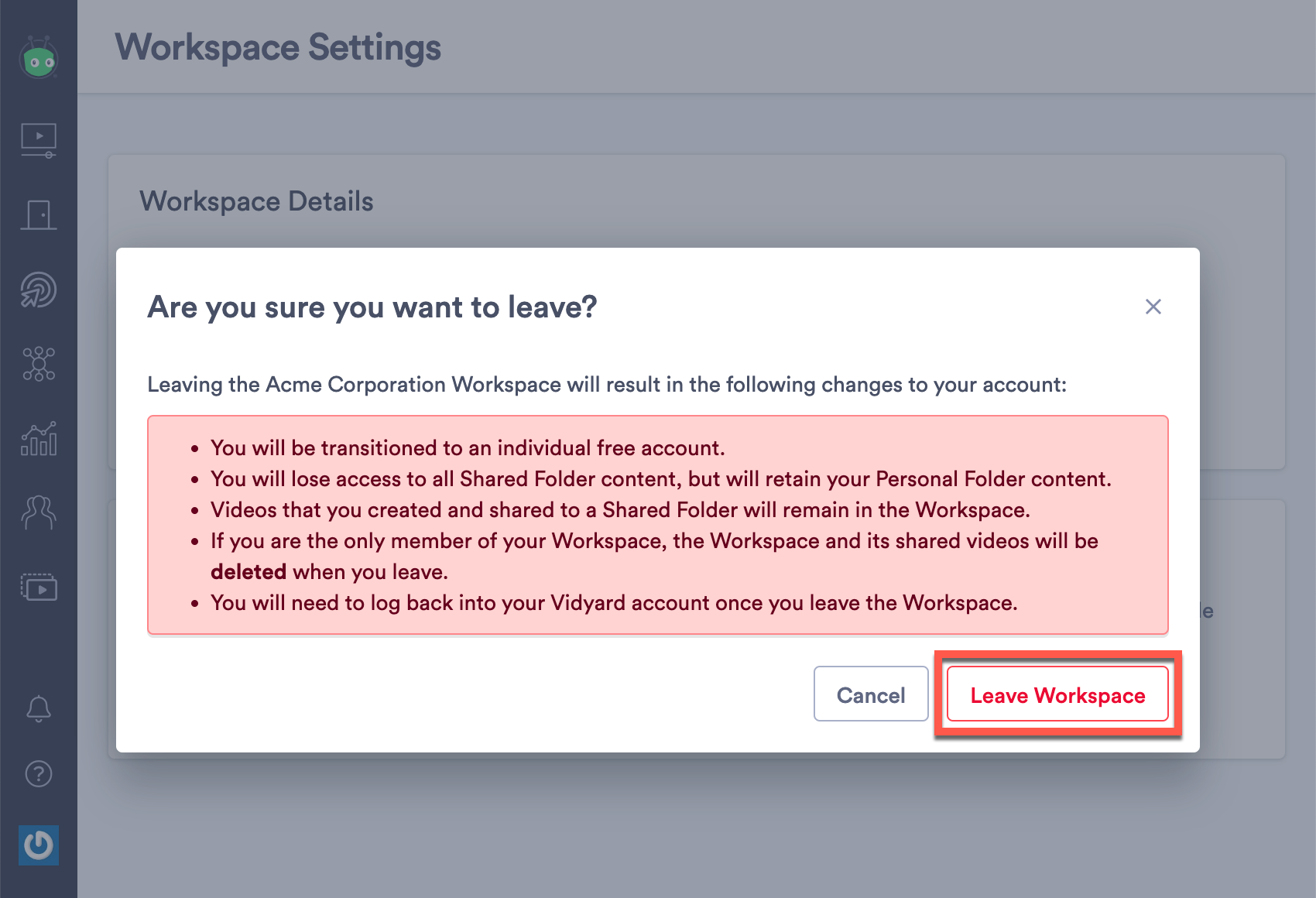Click the Help question mark icon
This screenshot has height=898, width=1316.
point(38,774)
